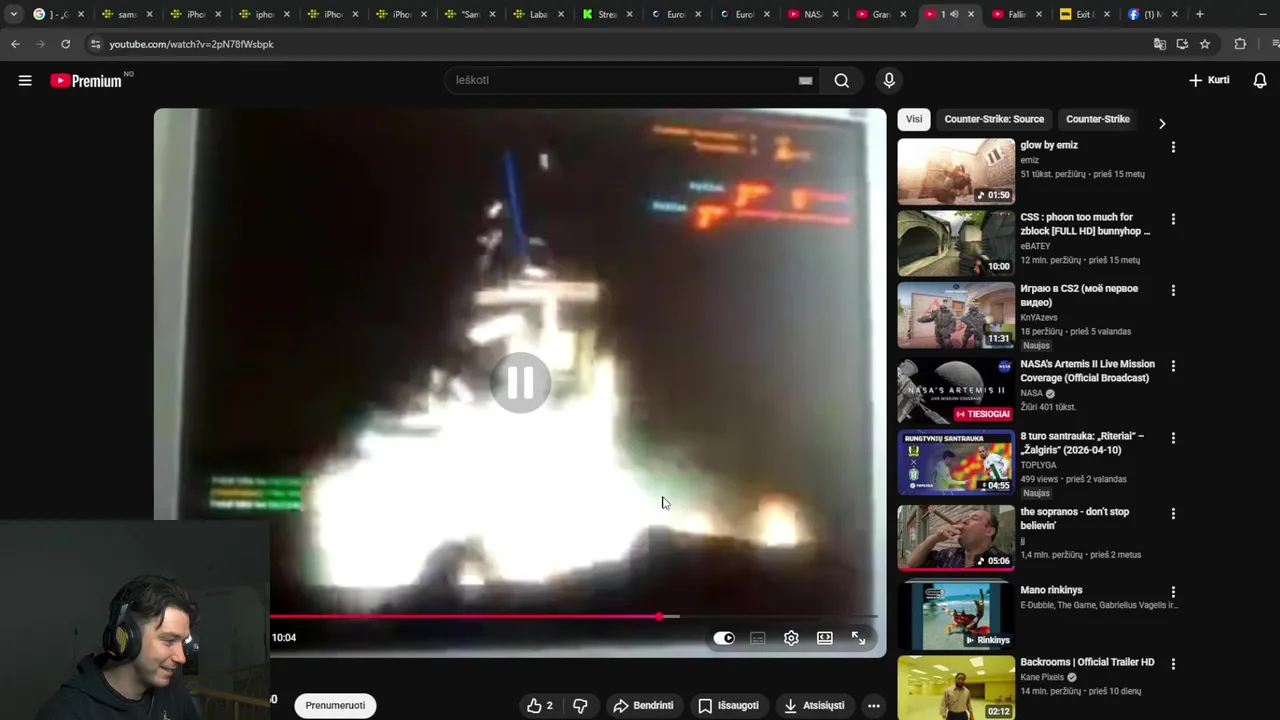
Task: Dislike the video with thumbs down
Action: (x=580, y=706)
